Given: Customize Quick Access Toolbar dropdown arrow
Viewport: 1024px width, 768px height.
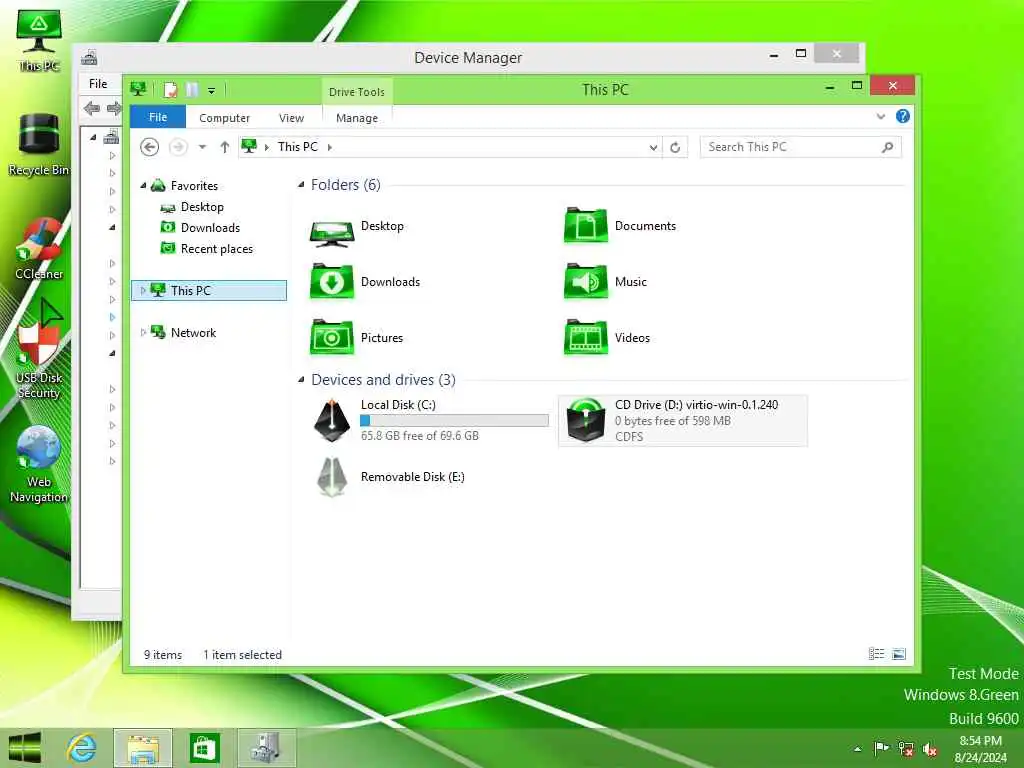Looking at the screenshot, I should [x=212, y=91].
